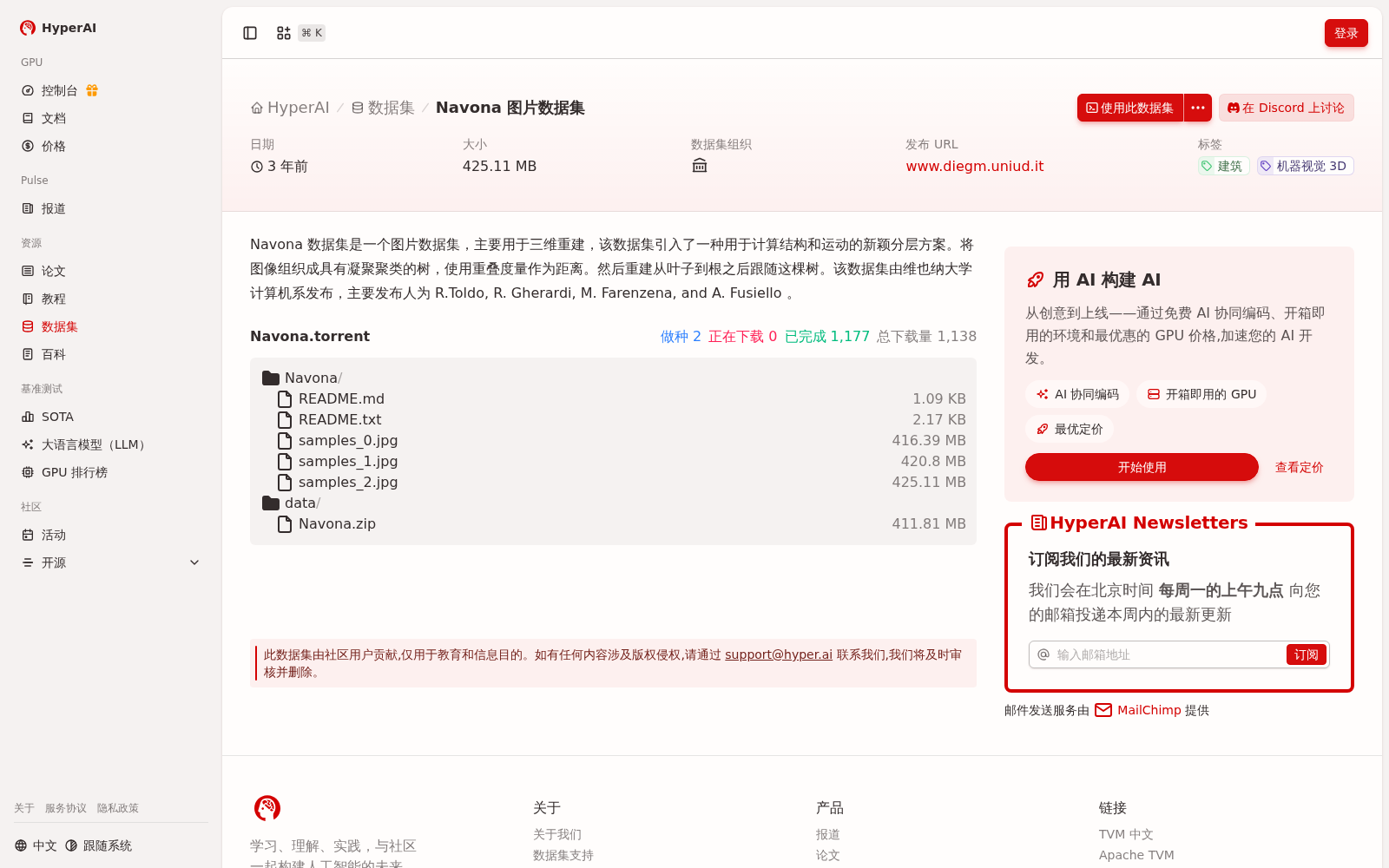Click the 关于 footer link in sidebar

(x=24, y=808)
